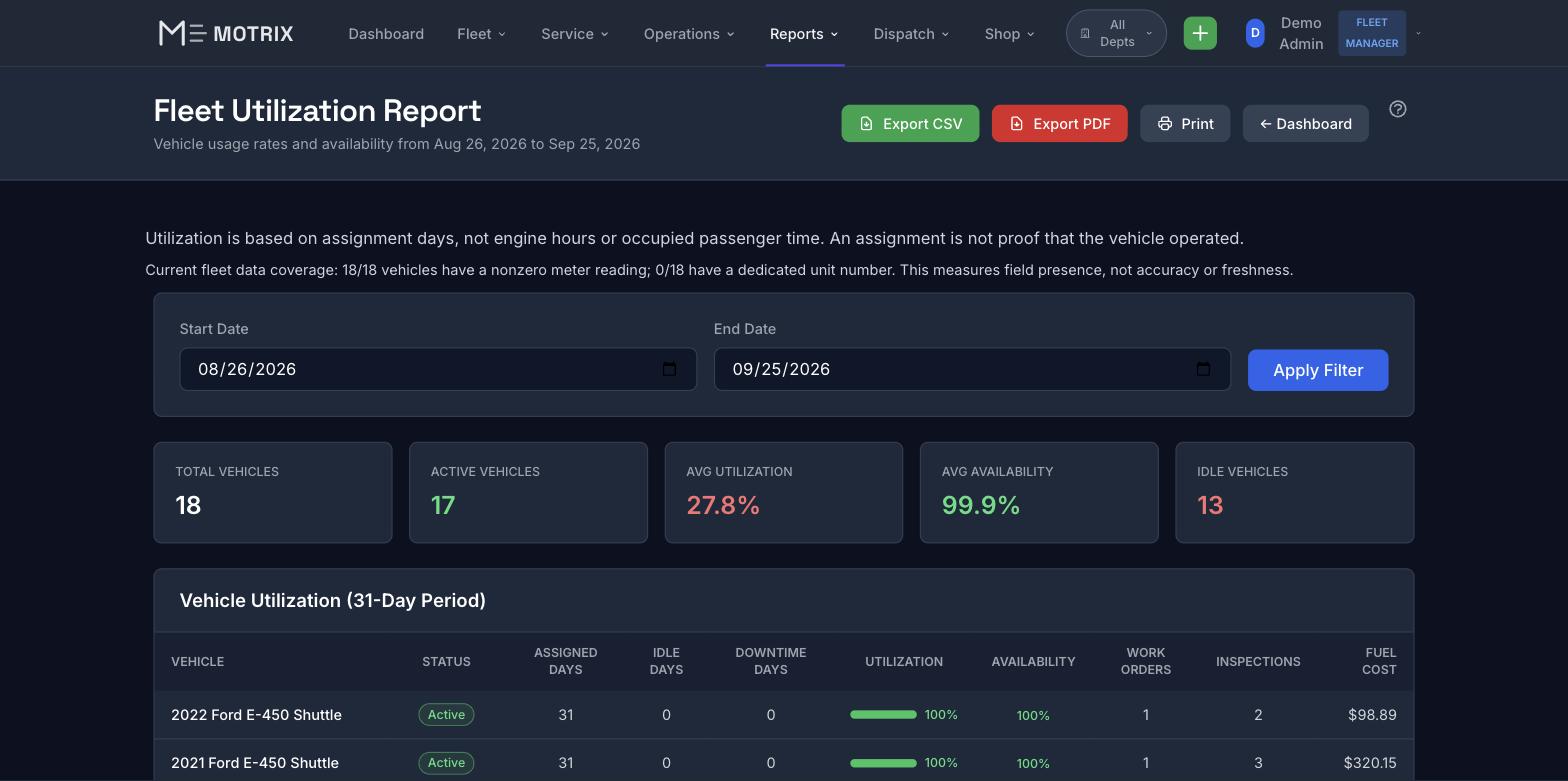This screenshot has height=781, width=1568.
Task: Click utilization bar for 2021 Ford E-450 Shuttle
Action: coord(883,763)
